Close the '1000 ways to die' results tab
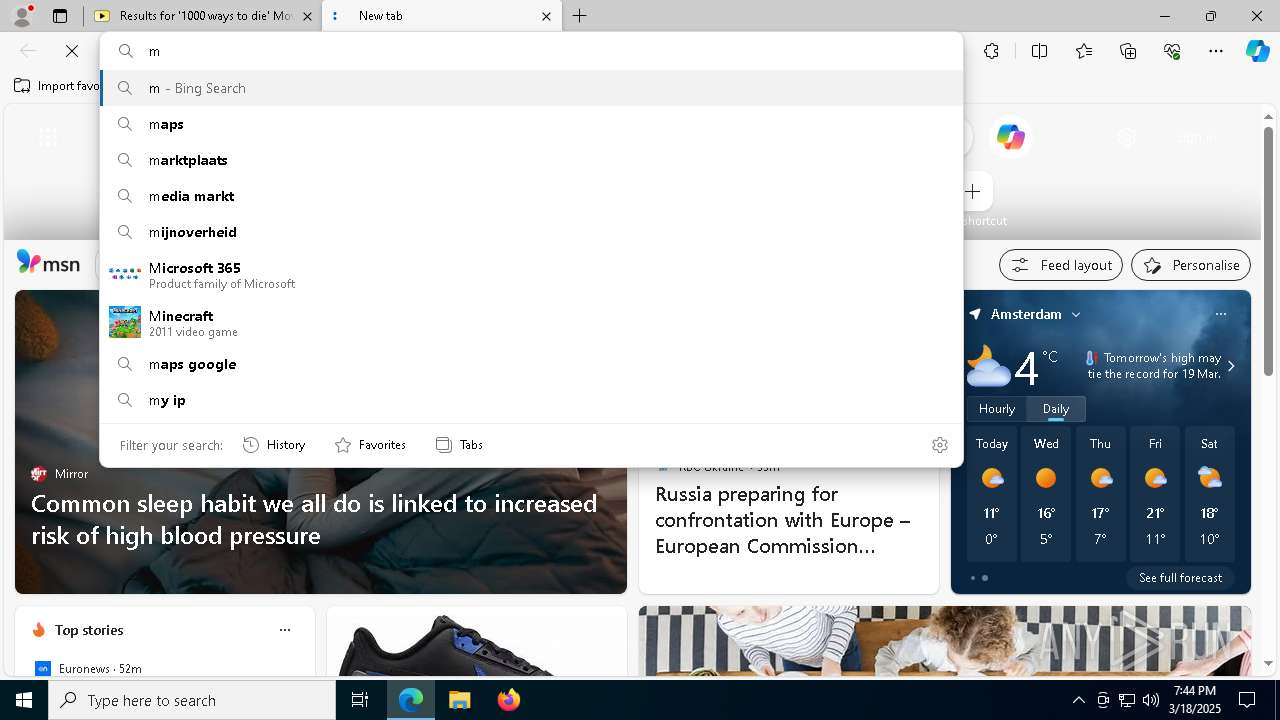1280x720 pixels. (307, 16)
